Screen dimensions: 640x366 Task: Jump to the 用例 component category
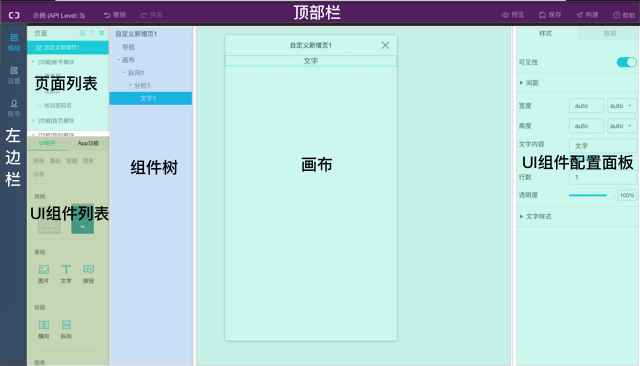pos(39,161)
